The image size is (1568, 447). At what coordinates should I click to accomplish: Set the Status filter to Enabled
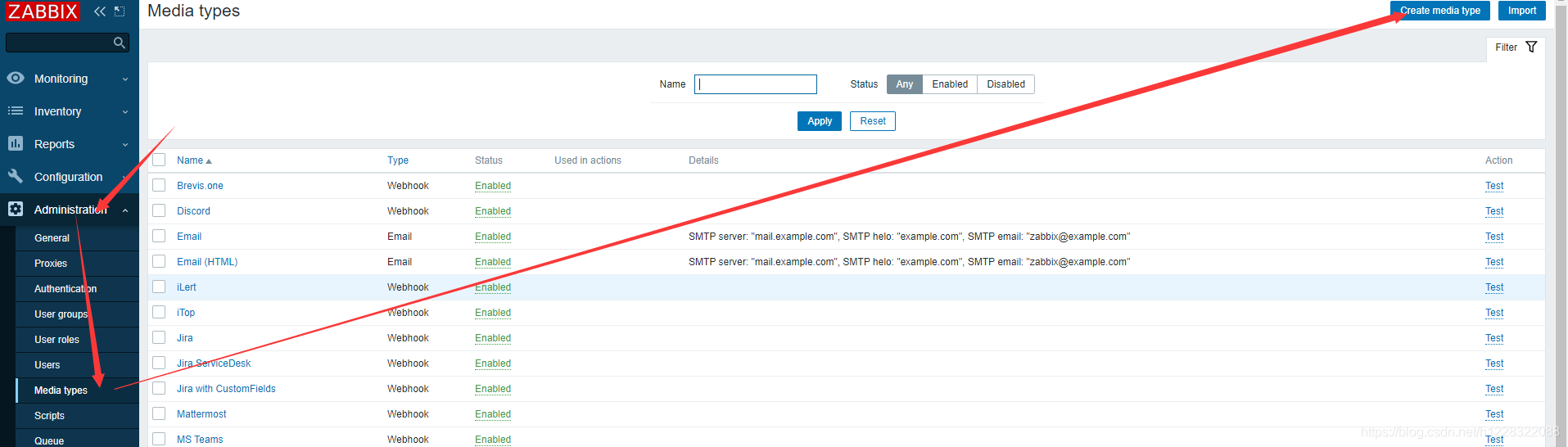point(950,84)
